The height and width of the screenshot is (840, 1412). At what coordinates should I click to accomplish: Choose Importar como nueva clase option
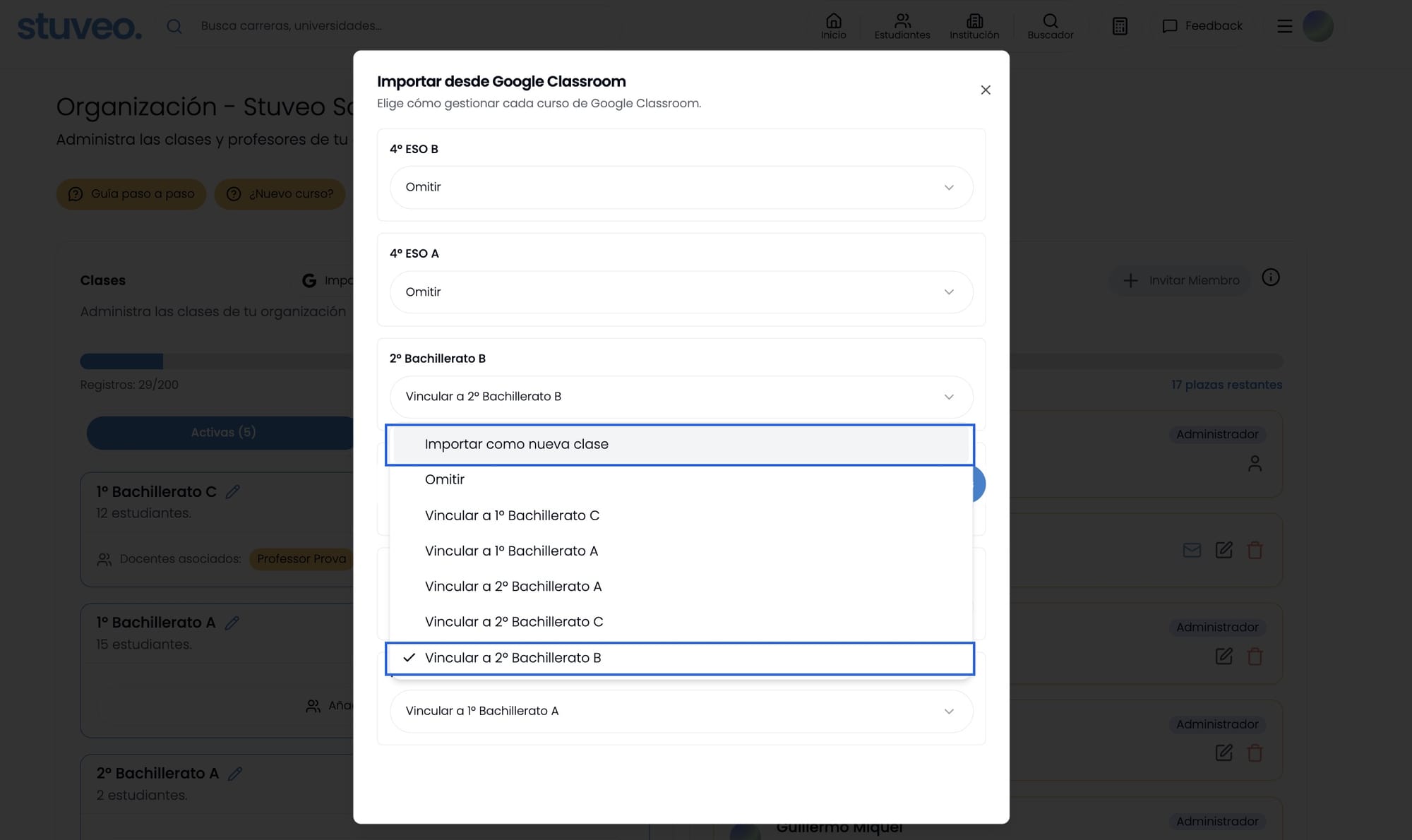tap(681, 445)
